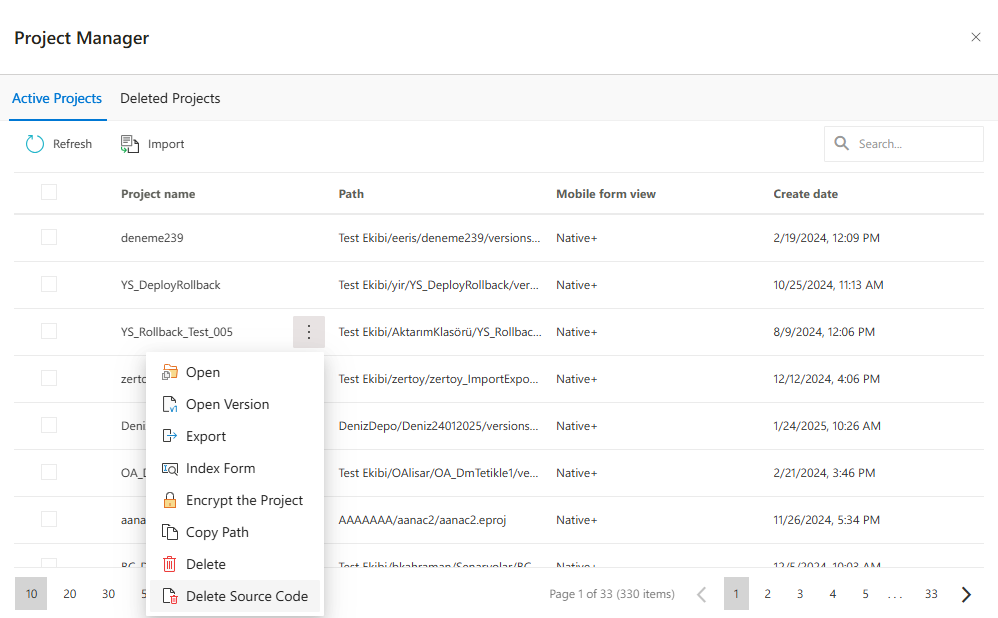Jump to last page 33
Image resolution: width=998 pixels, height=618 pixels.
[931, 594]
